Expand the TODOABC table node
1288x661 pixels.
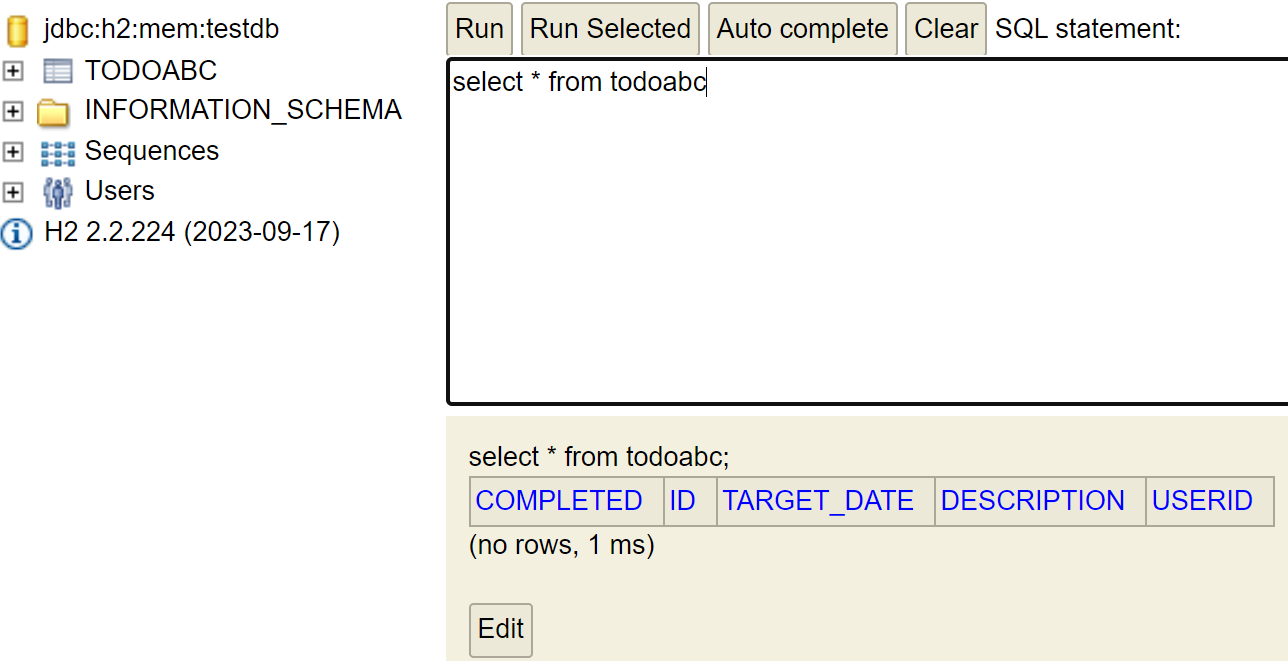[x=13, y=72]
